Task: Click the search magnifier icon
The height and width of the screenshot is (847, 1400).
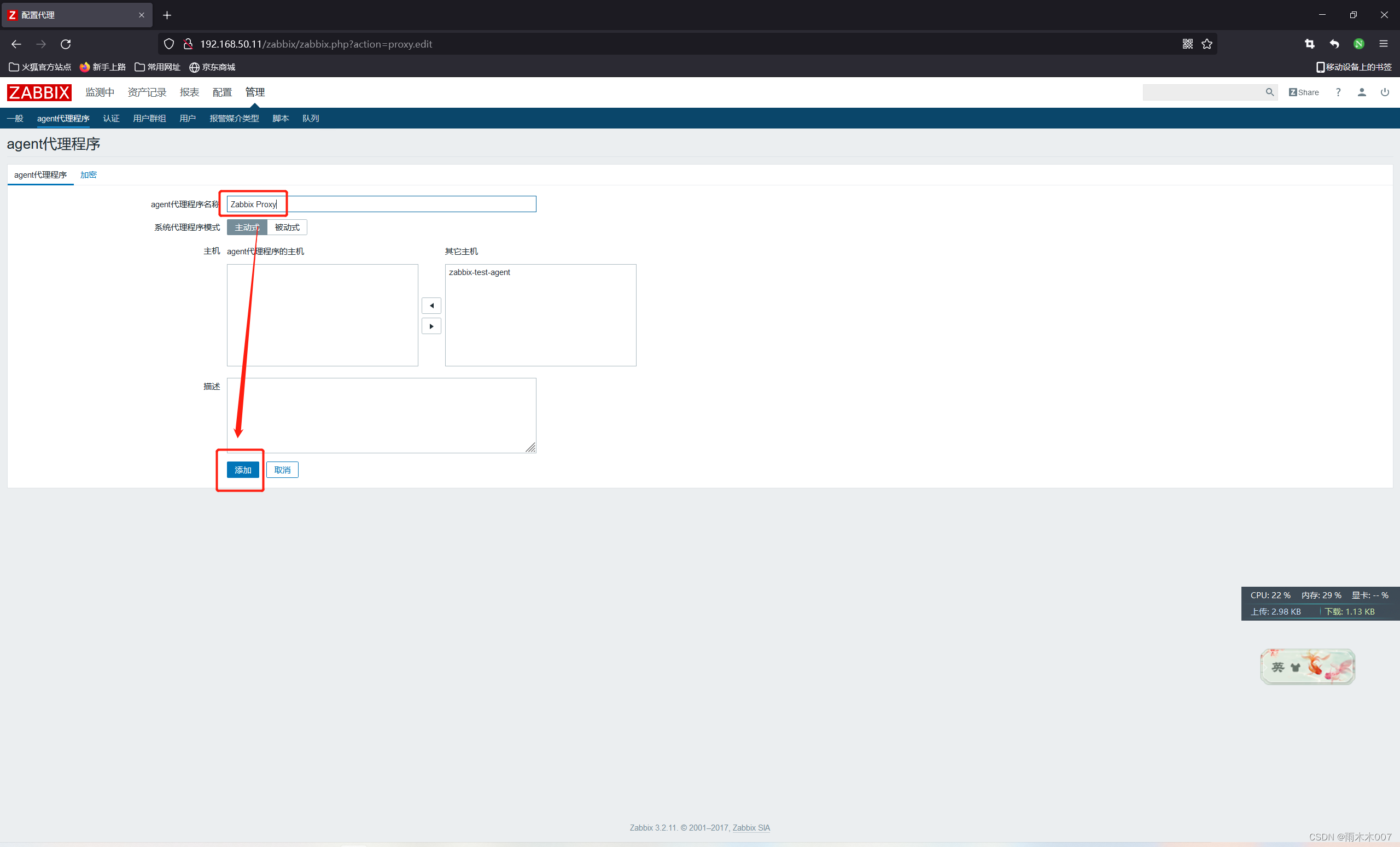Action: pos(1269,92)
